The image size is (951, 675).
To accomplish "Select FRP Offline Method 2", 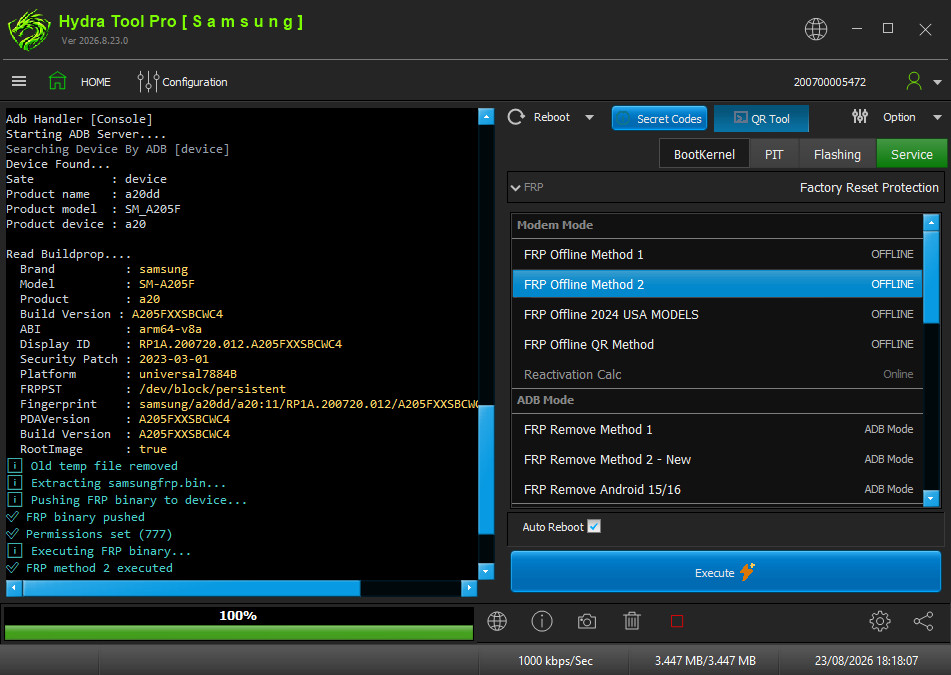I will [717, 284].
